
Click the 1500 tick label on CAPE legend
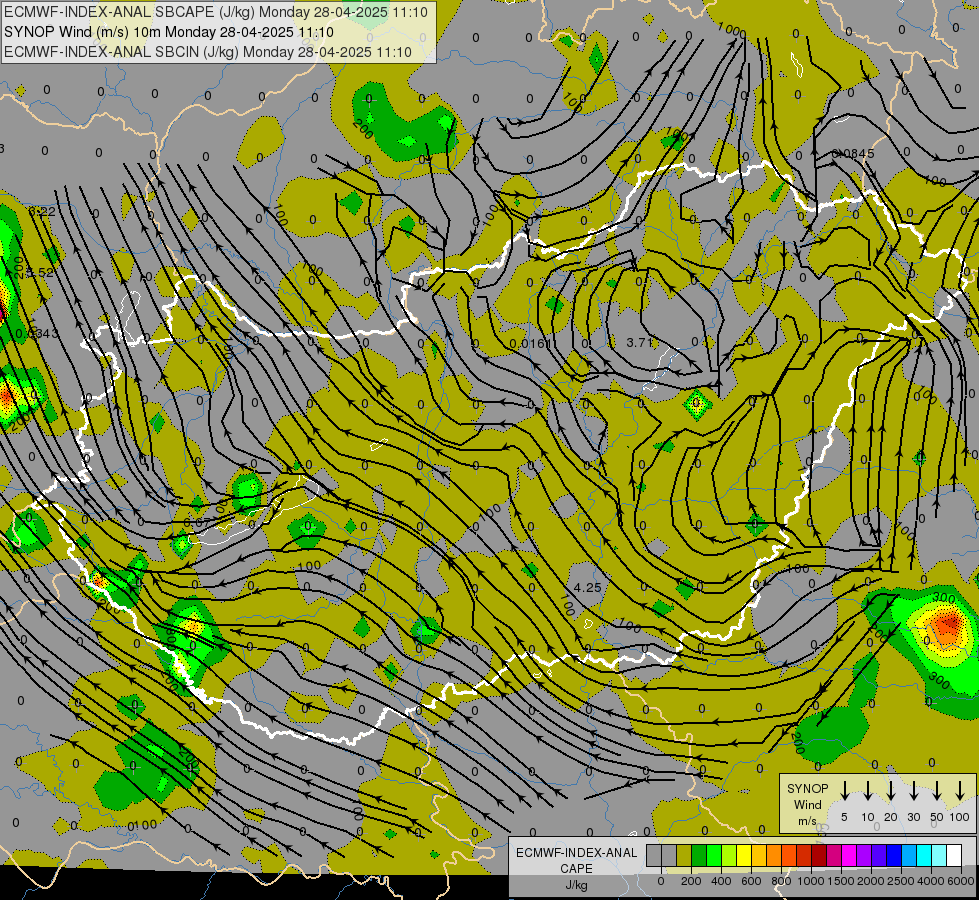pos(841,881)
